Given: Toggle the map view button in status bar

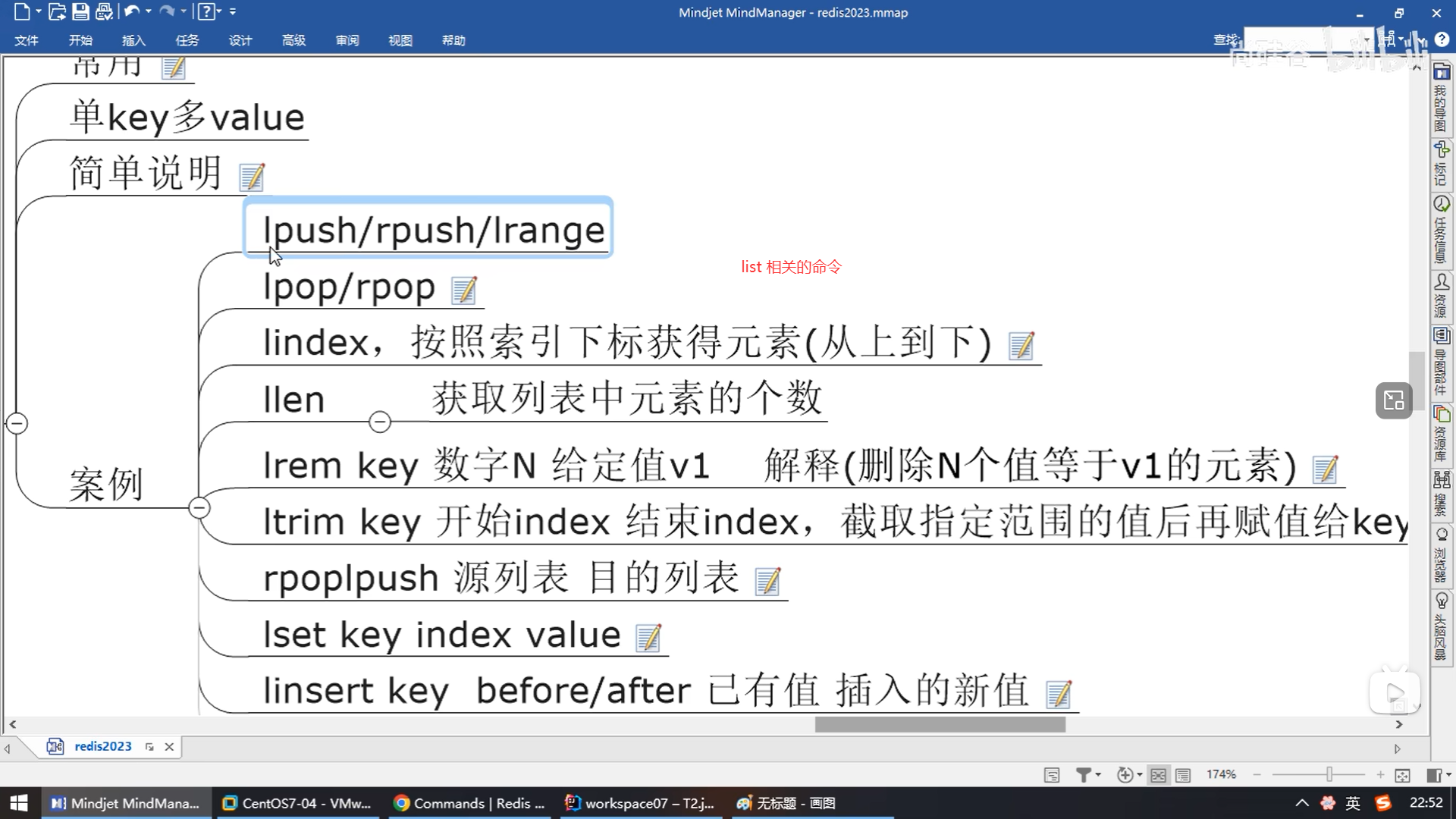Looking at the screenshot, I should 1158,774.
